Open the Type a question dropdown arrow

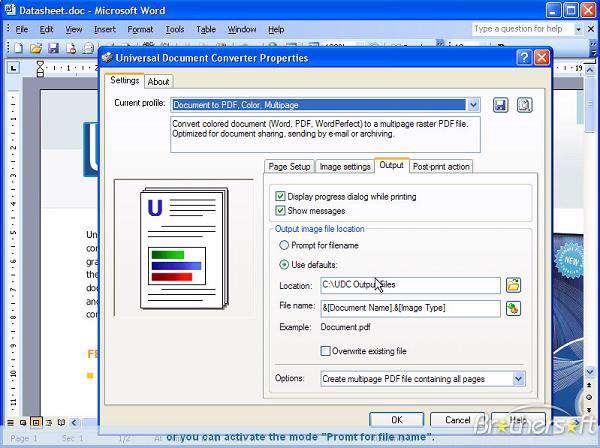pyautogui.click(x=578, y=29)
